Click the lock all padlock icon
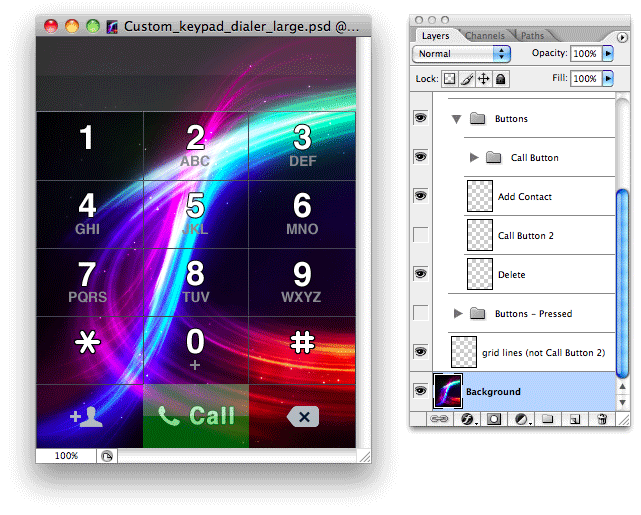Screen dimensions: 641x515 point(500,78)
